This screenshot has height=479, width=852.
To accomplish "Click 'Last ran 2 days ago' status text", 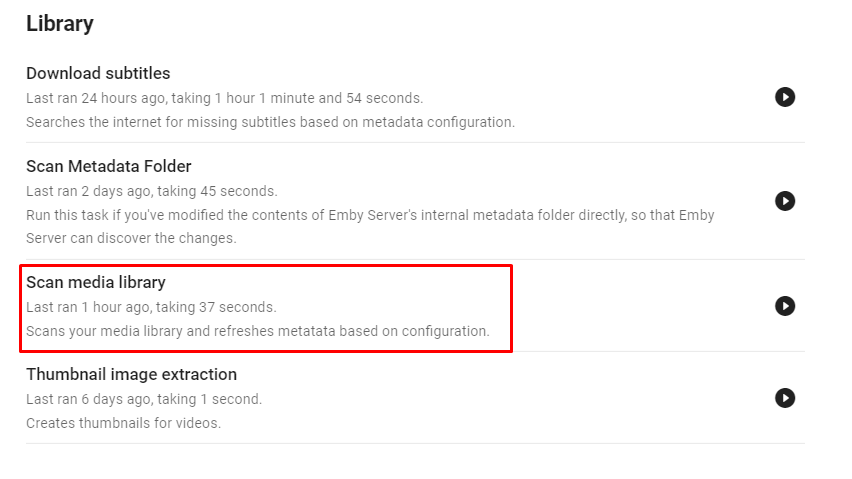I will tap(151, 191).
